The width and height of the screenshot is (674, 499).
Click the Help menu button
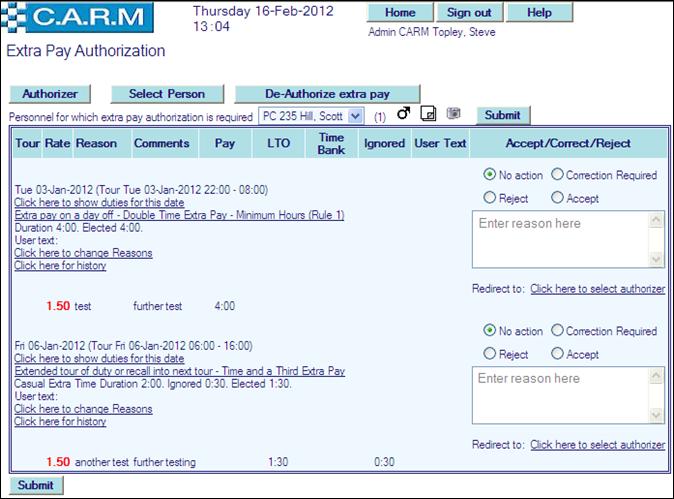pos(539,13)
